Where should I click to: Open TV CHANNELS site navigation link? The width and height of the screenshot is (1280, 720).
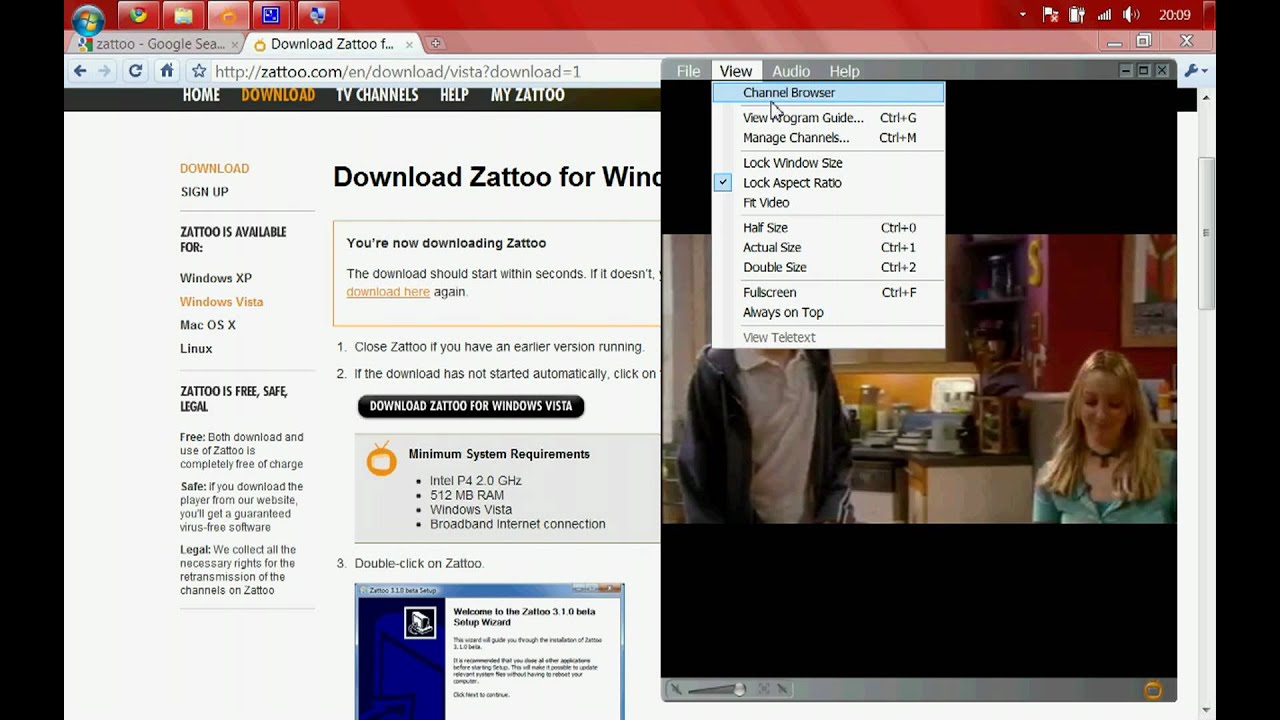click(377, 95)
